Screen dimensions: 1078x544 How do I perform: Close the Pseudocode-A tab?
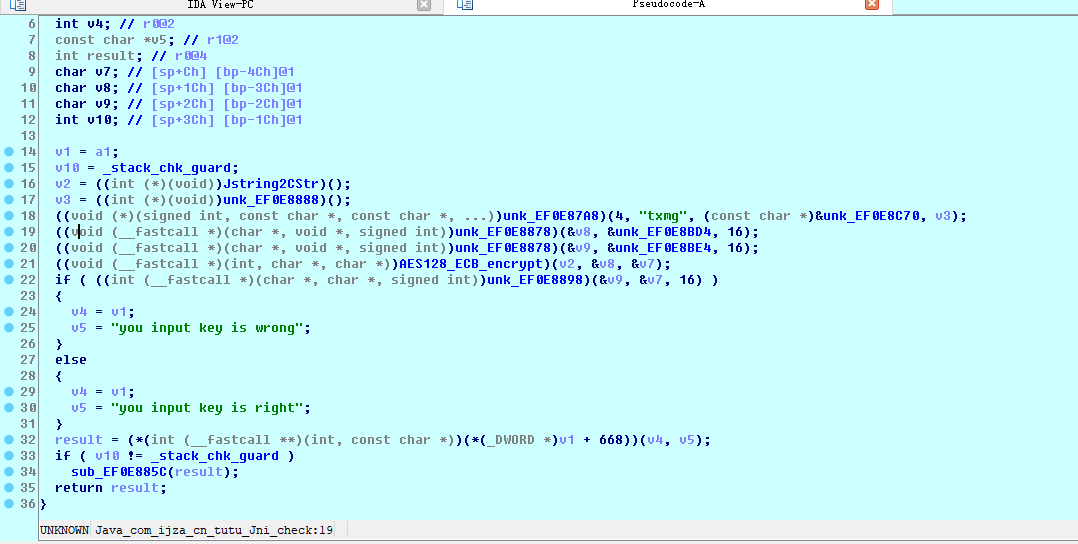872,5
